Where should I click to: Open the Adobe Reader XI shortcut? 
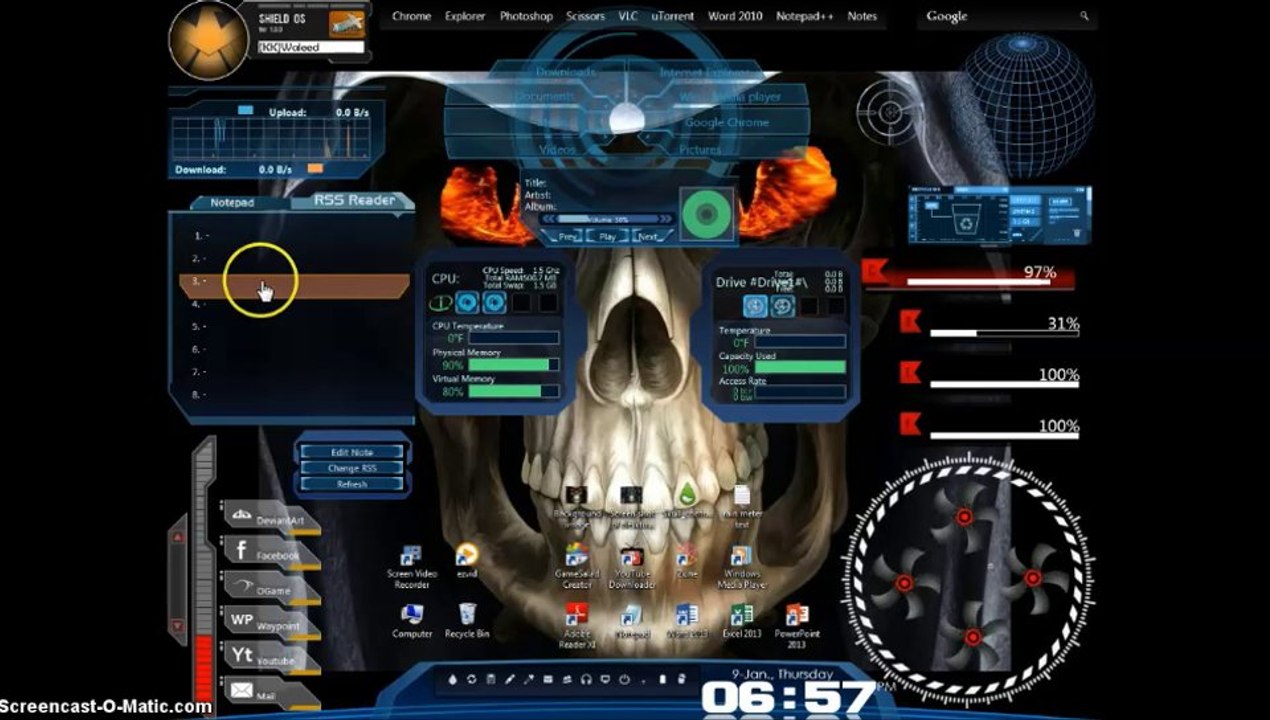point(576,627)
